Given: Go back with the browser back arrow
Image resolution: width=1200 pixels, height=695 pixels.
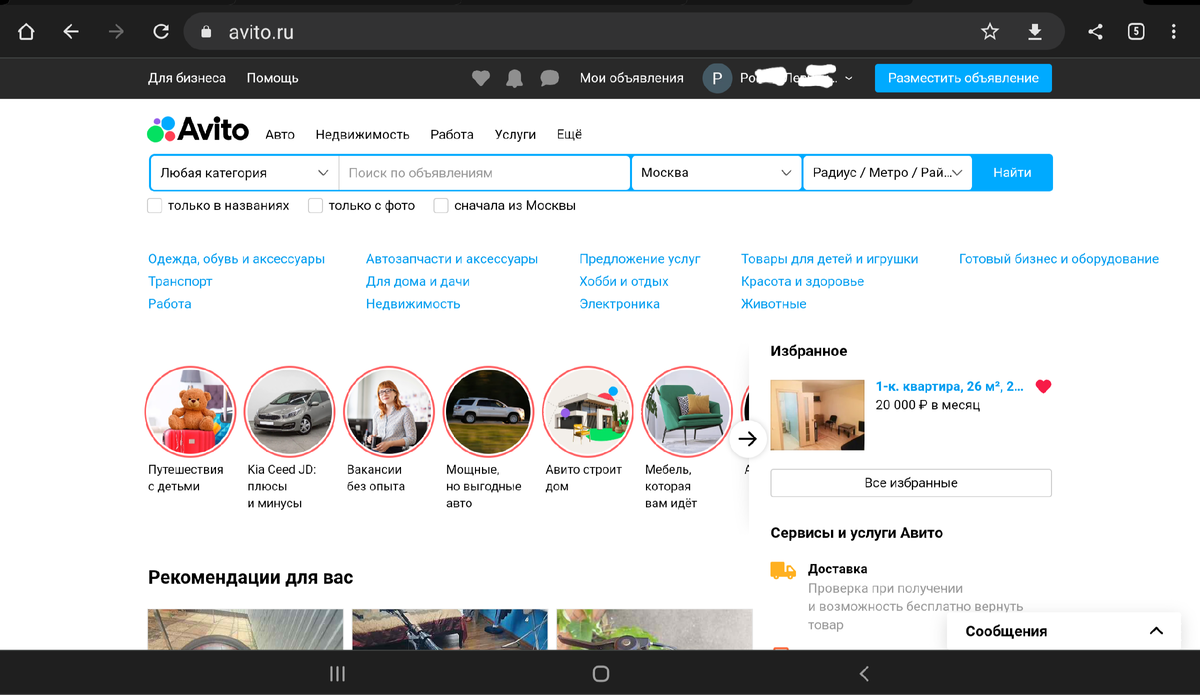Looking at the screenshot, I should point(71,32).
